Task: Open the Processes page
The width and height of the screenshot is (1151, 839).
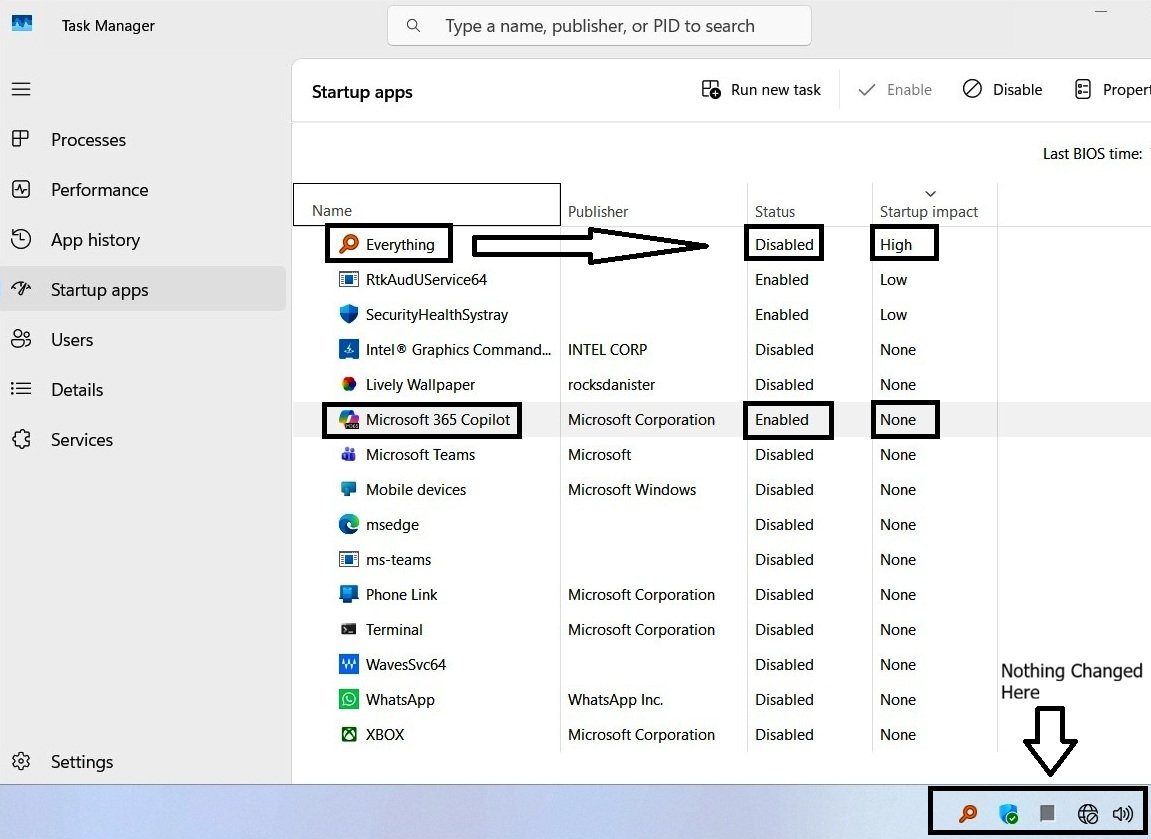Action: click(x=143, y=139)
